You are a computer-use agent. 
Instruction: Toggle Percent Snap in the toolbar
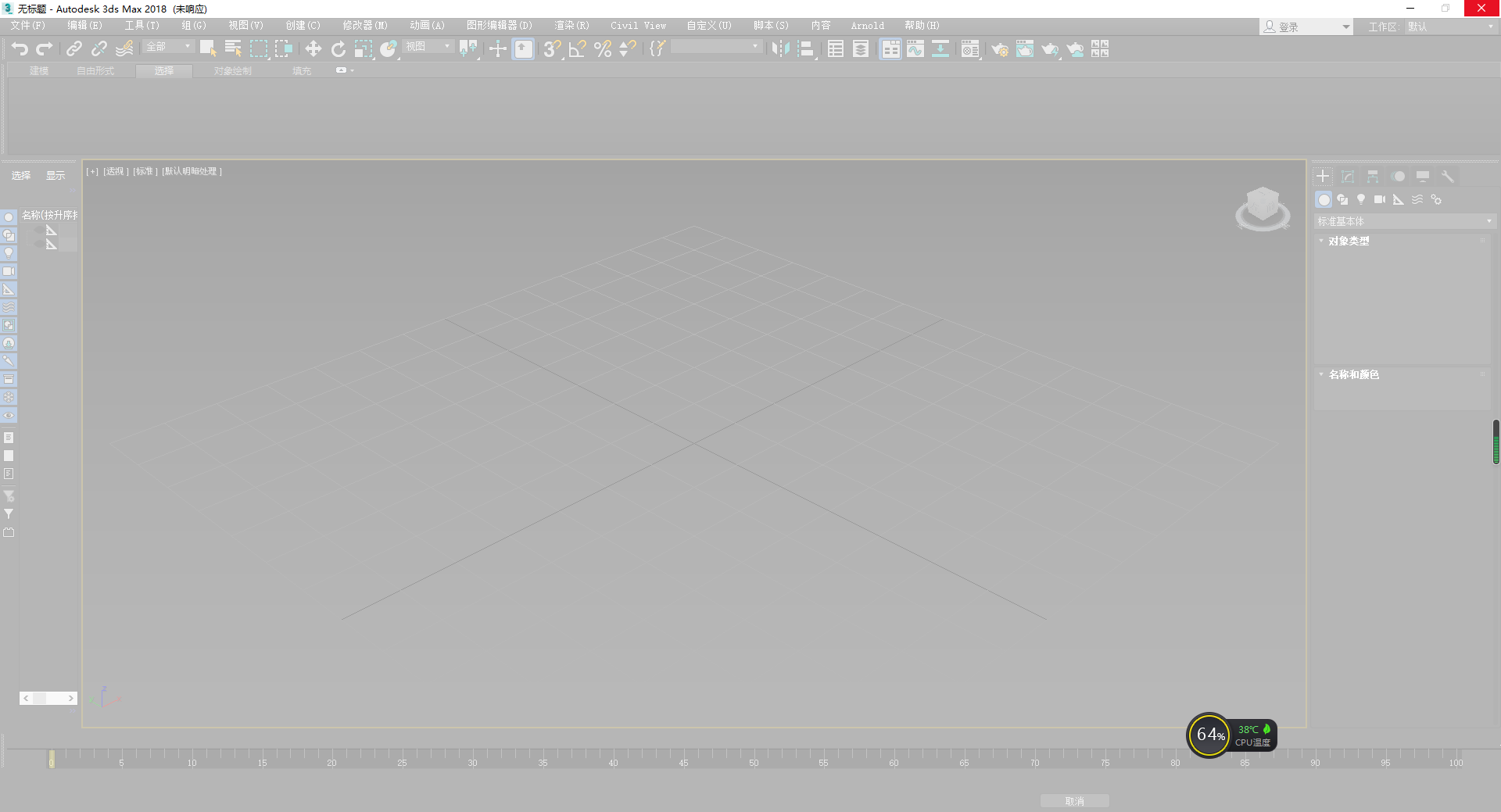click(x=602, y=48)
